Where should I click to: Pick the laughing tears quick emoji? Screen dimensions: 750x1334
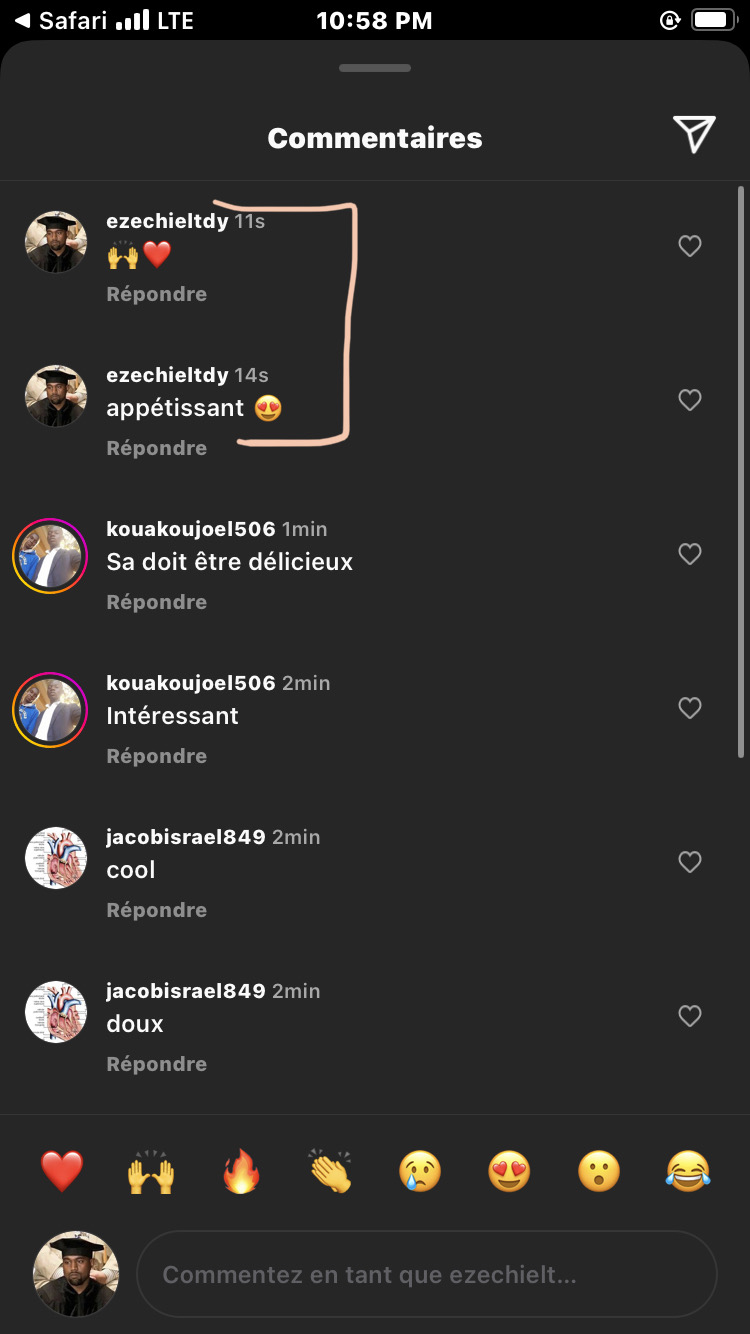[x=688, y=1171]
